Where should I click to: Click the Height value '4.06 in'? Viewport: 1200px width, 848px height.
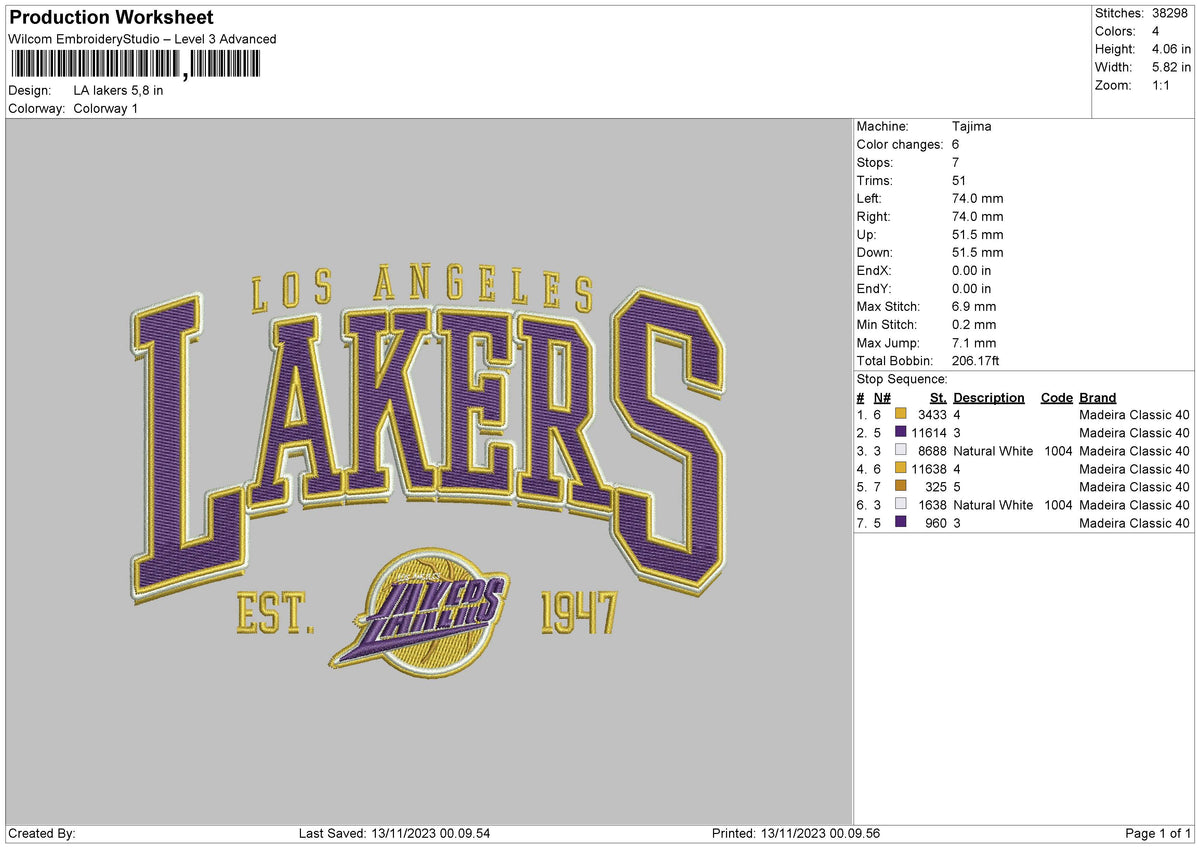[1171, 49]
